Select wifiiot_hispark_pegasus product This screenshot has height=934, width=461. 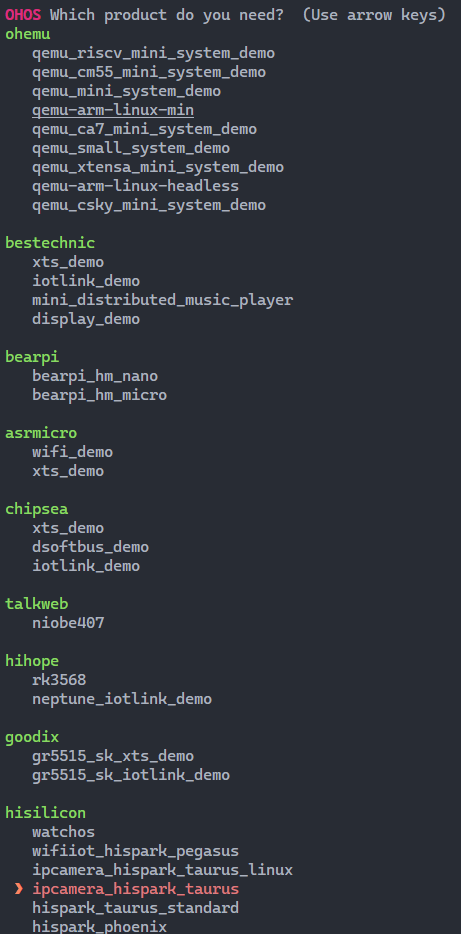136,851
